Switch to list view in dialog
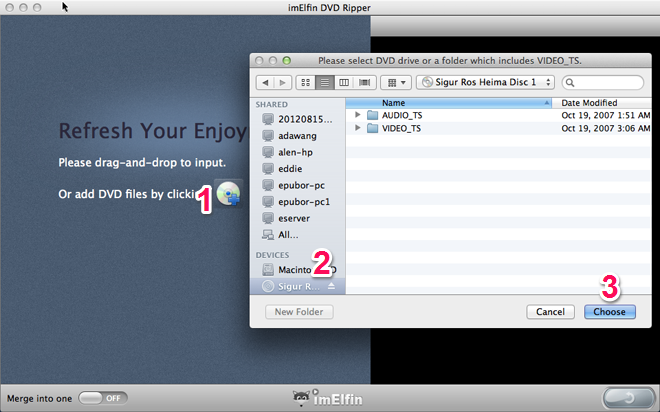Screen dimensions: 660x412 [x=325, y=82]
